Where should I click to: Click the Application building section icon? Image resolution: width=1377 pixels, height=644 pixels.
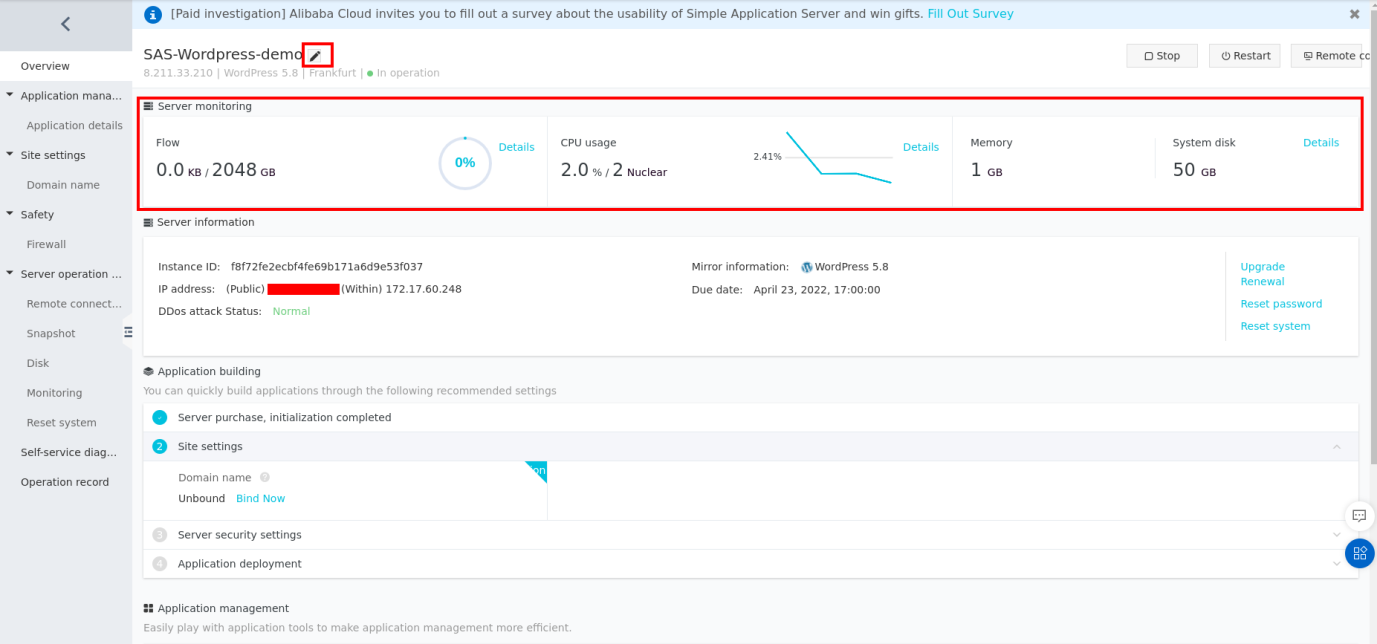pyautogui.click(x=149, y=371)
